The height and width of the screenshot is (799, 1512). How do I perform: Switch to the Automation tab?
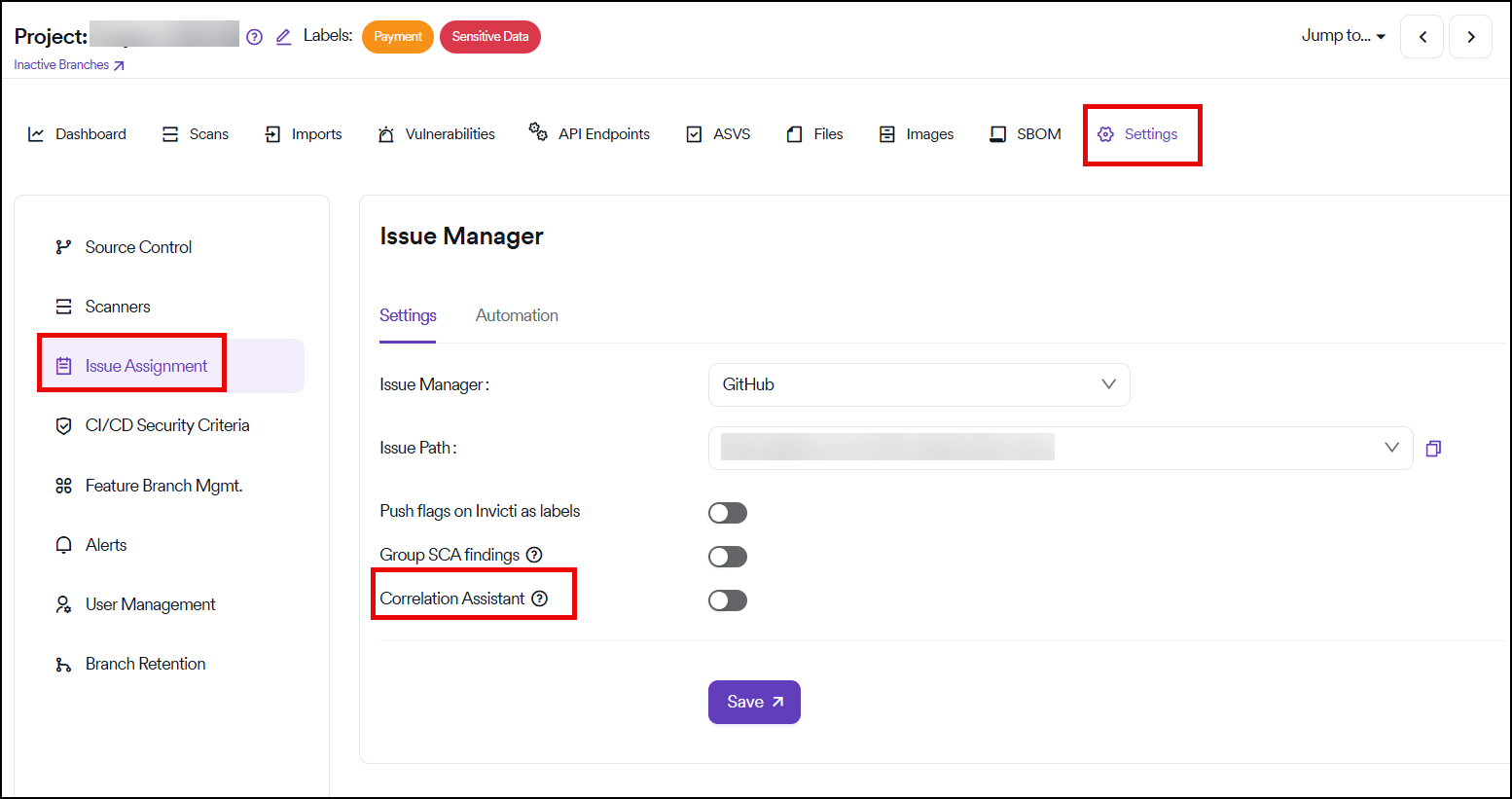click(517, 315)
